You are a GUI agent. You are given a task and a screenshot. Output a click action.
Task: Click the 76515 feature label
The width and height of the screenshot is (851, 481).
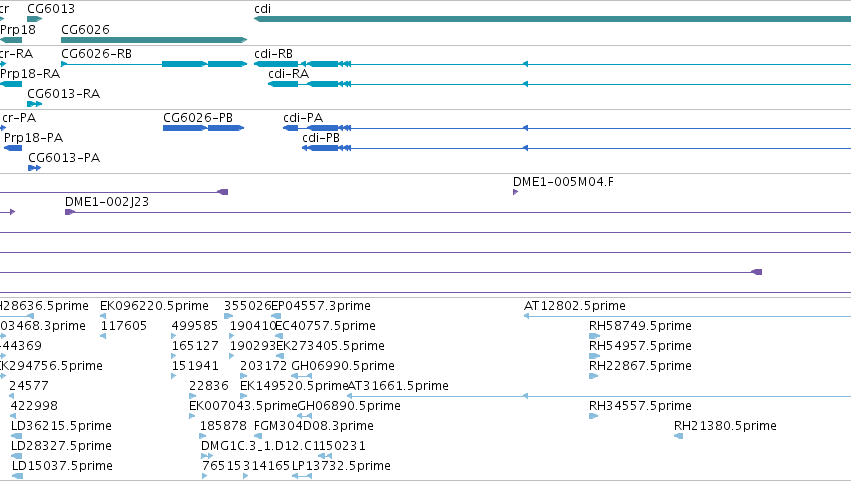point(221,466)
